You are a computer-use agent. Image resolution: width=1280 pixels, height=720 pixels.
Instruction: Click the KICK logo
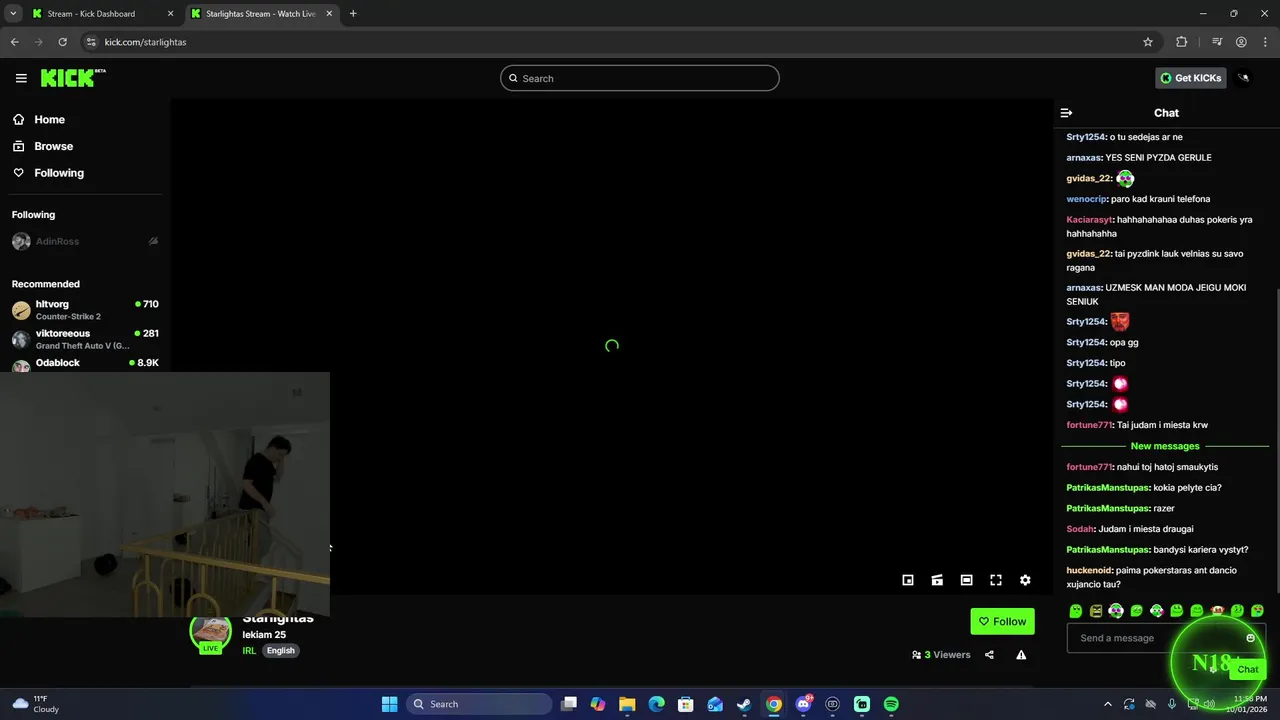[73, 78]
